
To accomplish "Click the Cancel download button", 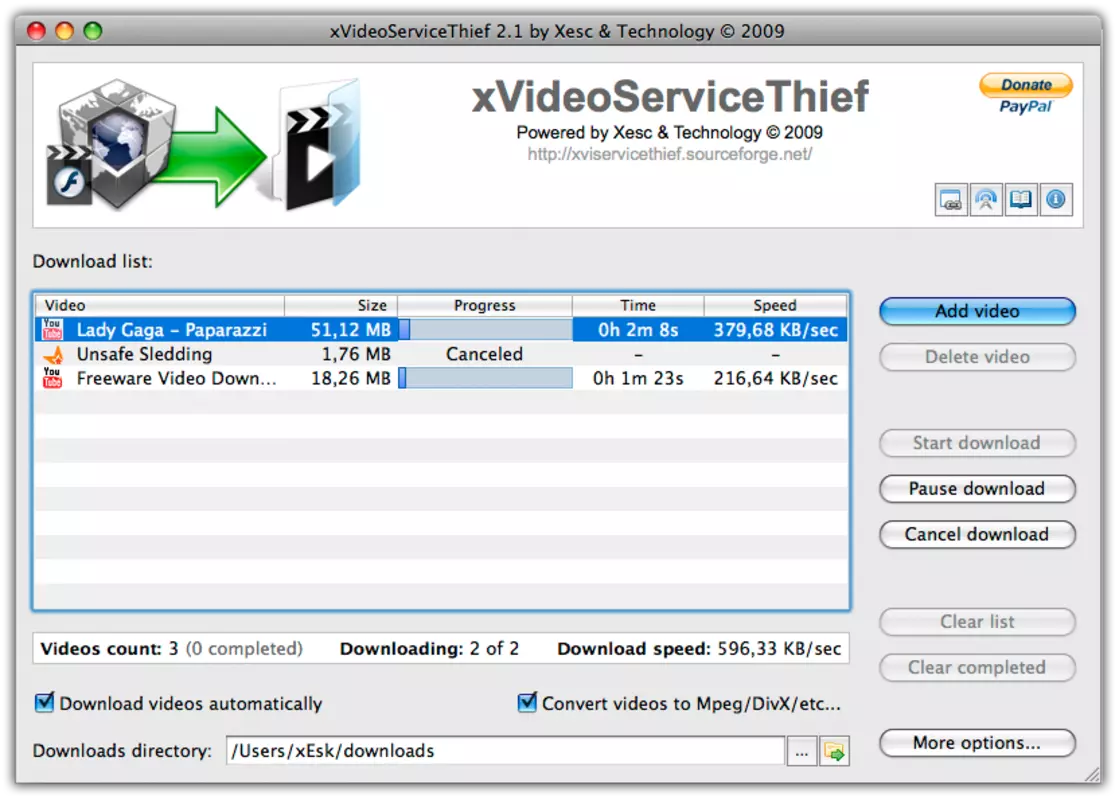I will [x=977, y=535].
